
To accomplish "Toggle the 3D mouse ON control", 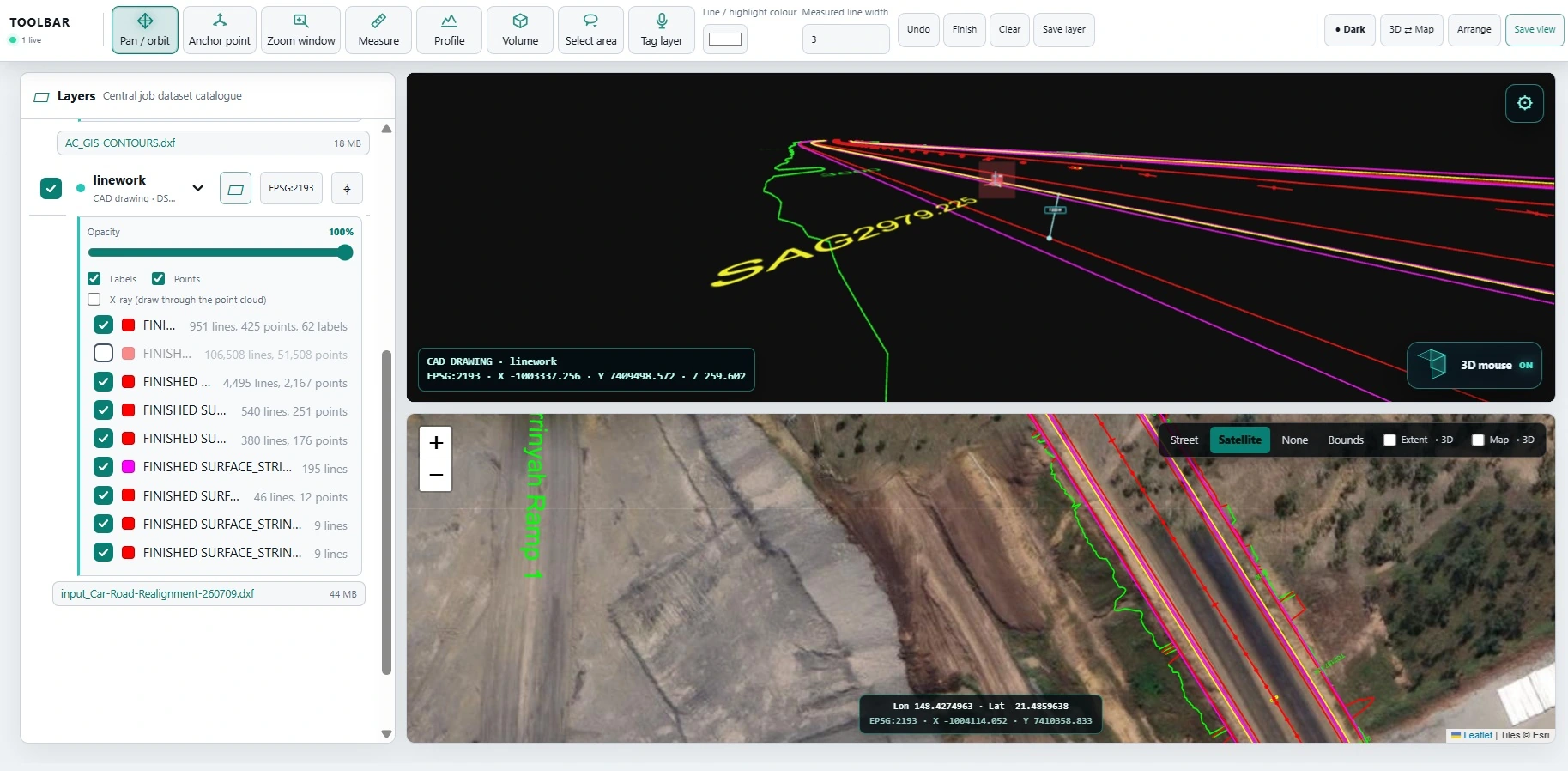I will click(1474, 365).
